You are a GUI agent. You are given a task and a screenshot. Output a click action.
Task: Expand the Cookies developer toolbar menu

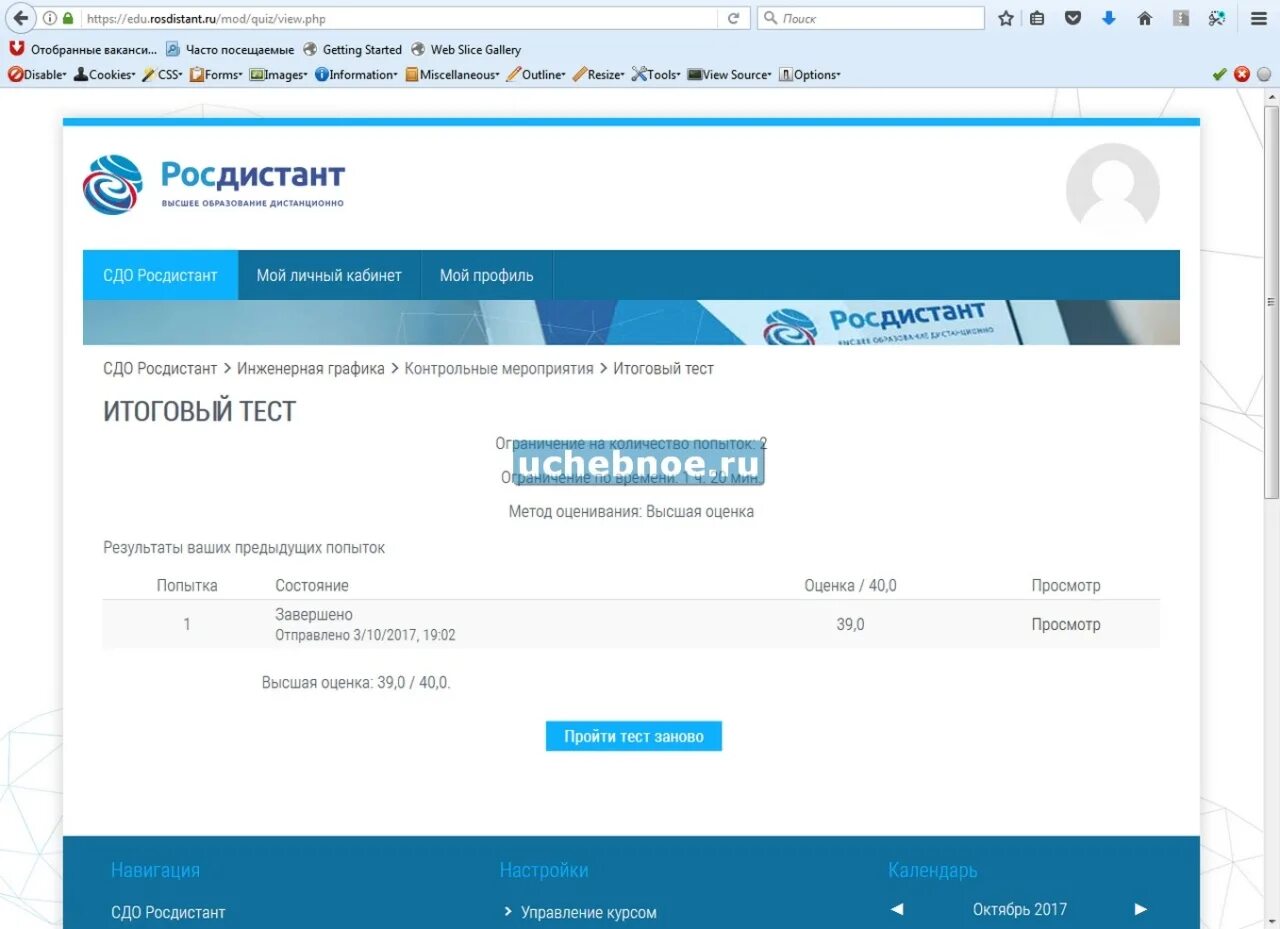[104, 74]
